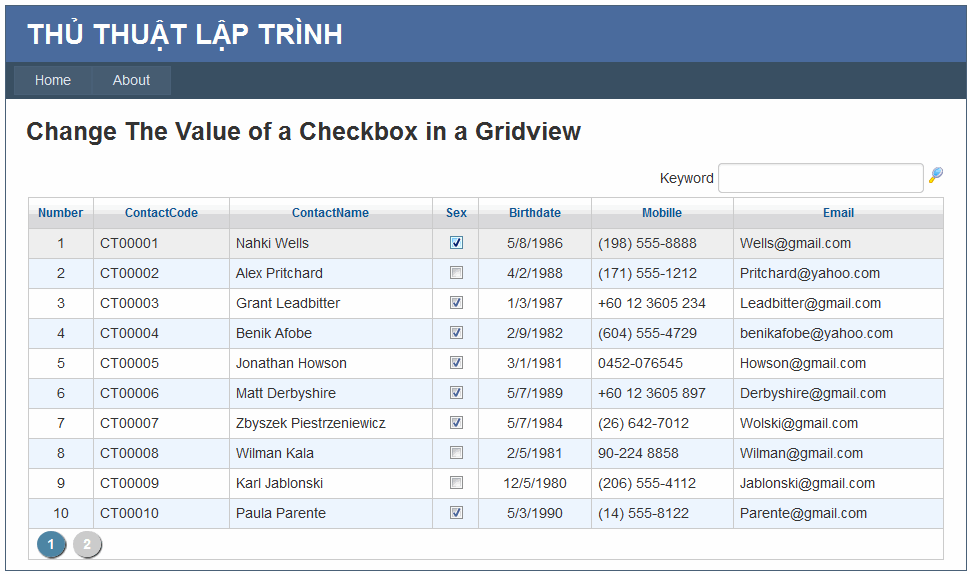Toggle Sex checkbox for Benik Afobe
Viewport: 970px width, 574px height.
click(457, 333)
